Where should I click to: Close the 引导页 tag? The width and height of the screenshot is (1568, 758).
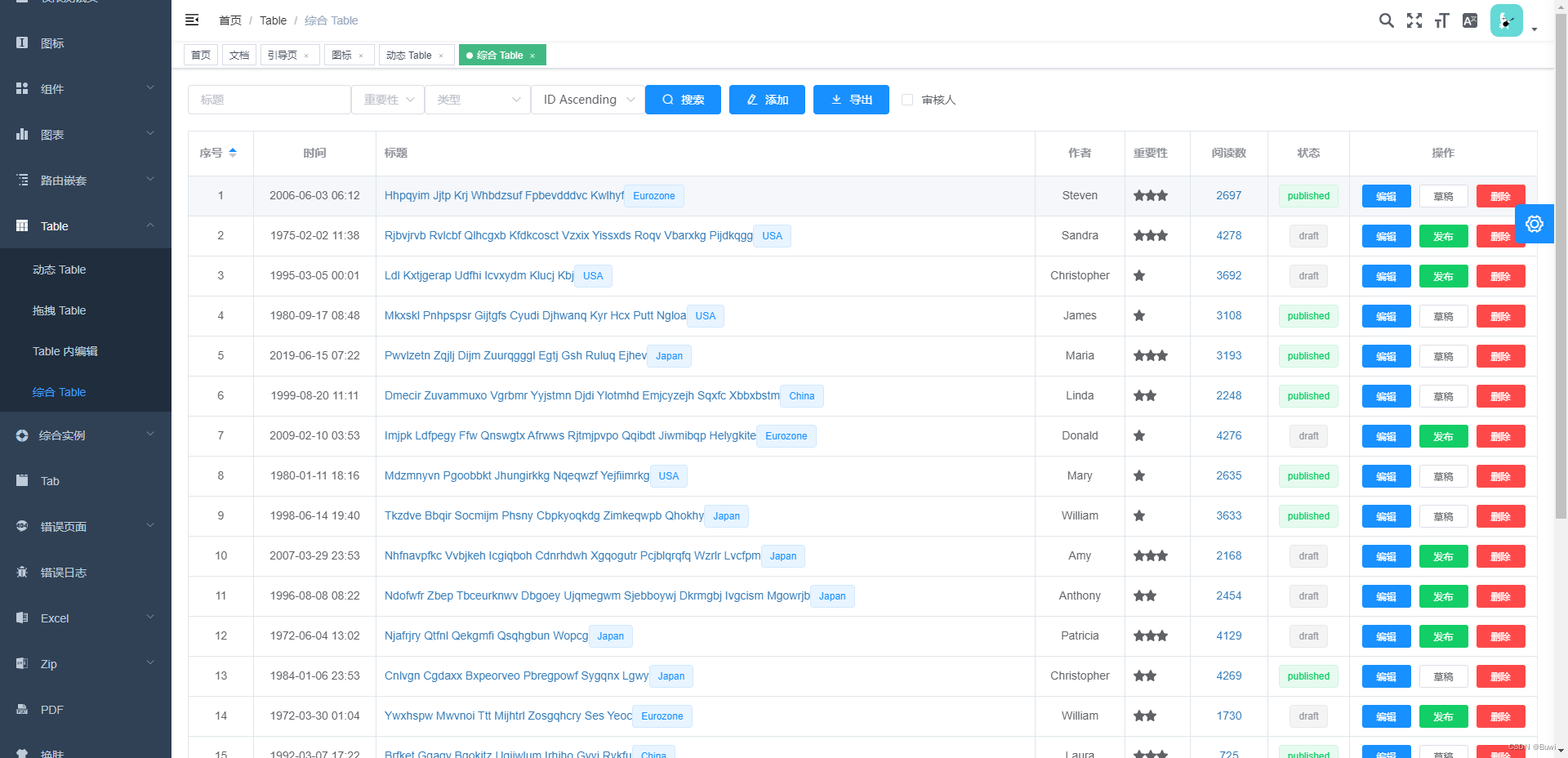tap(306, 56)
